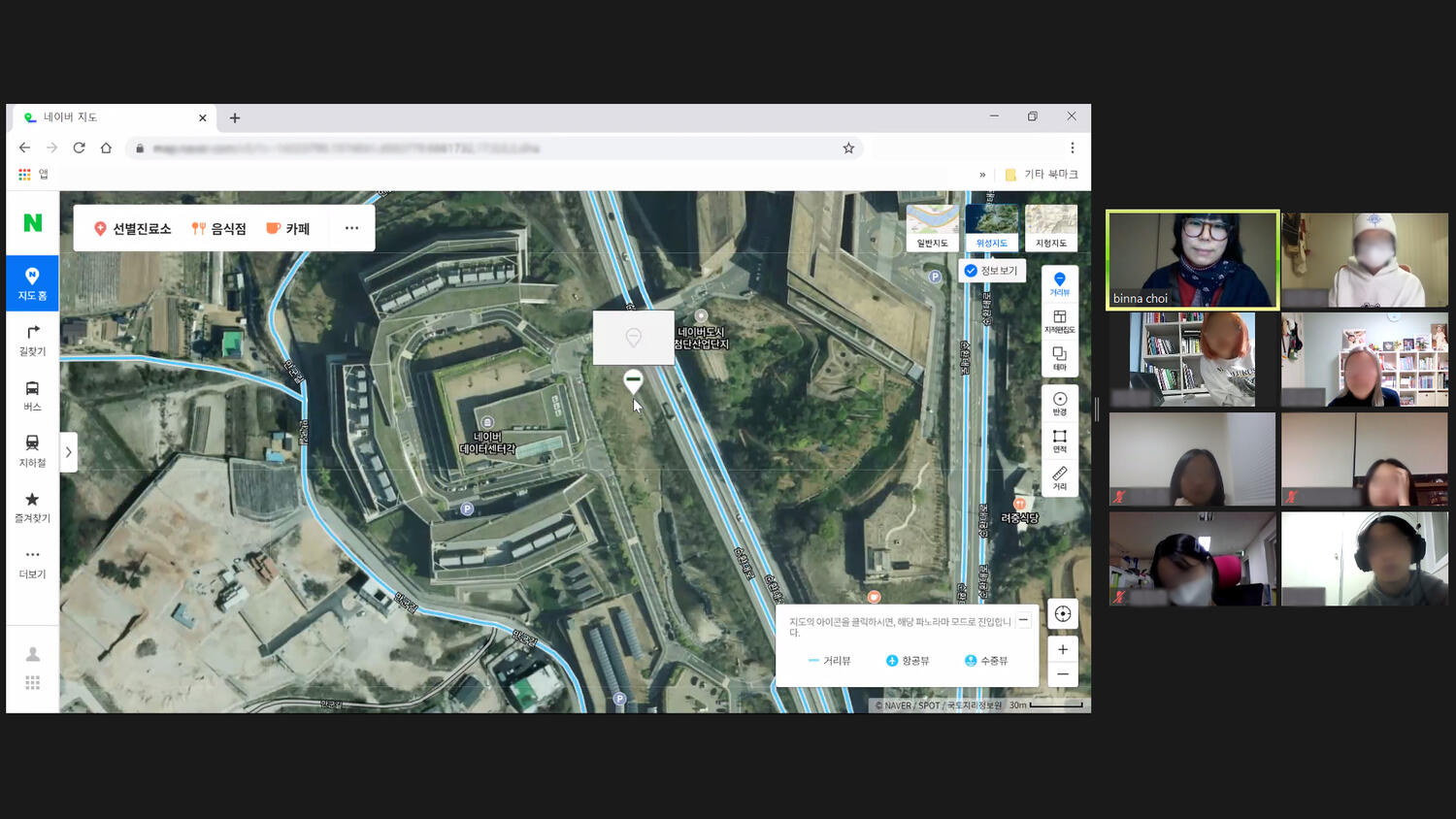Expand the collapsed side panel arrow
This screenshot has width=1456, height=819.
tap(68, 452)
